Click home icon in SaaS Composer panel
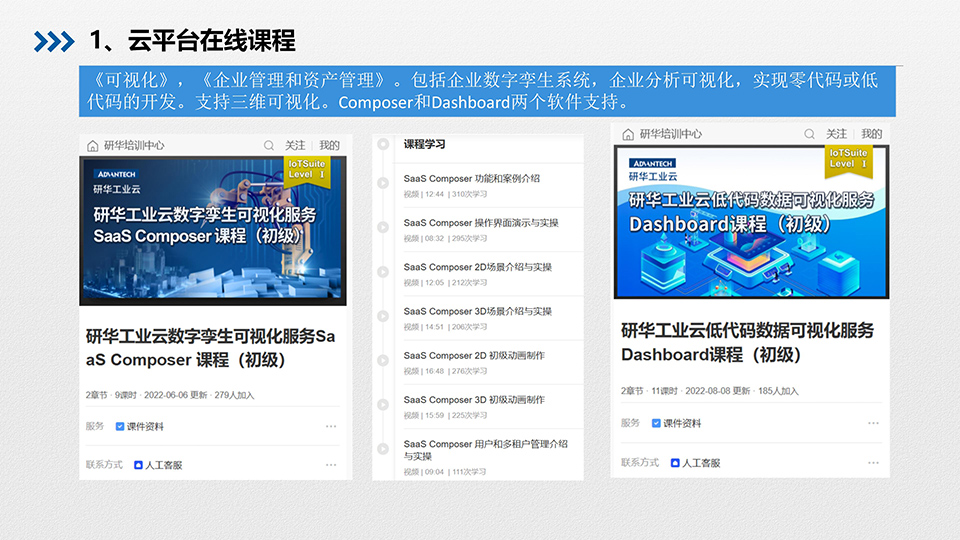This screenshot has height=540, width=960. [x=93, y=145]
